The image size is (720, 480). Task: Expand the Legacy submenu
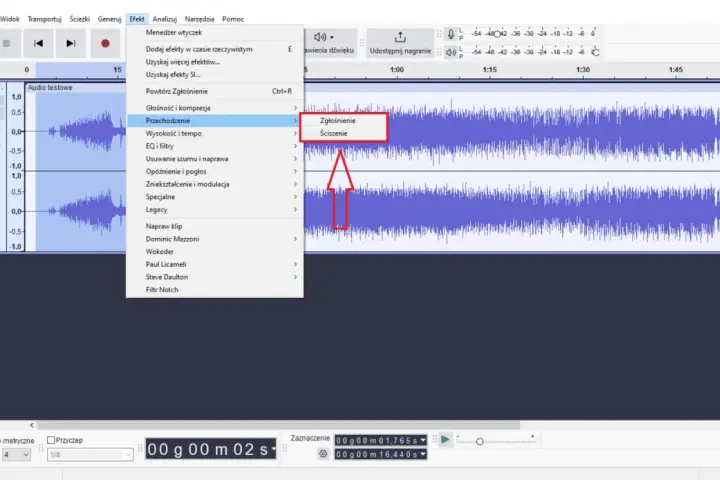pos(214,209)
